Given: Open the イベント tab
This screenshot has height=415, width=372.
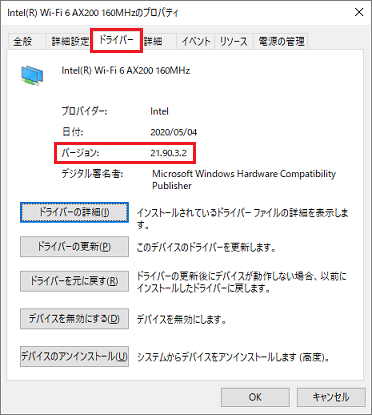Looking at the screenshot, I should point(196,42).
